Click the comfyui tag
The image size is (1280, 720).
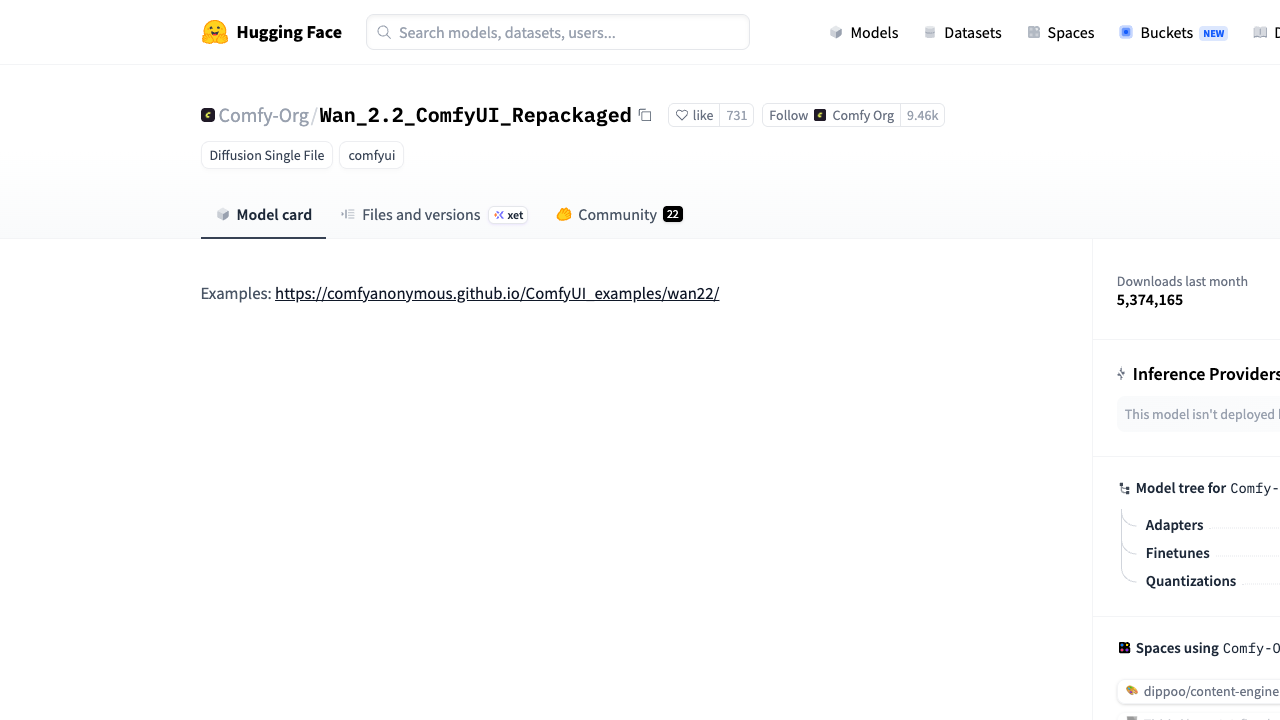(x=371, y=155)
